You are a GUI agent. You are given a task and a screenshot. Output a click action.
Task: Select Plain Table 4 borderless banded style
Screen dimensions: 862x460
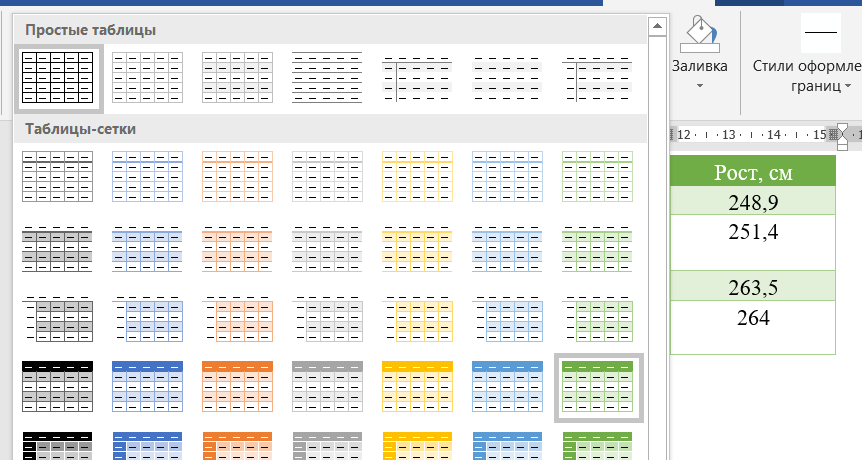pyautogui.click(x=507, y=77)
